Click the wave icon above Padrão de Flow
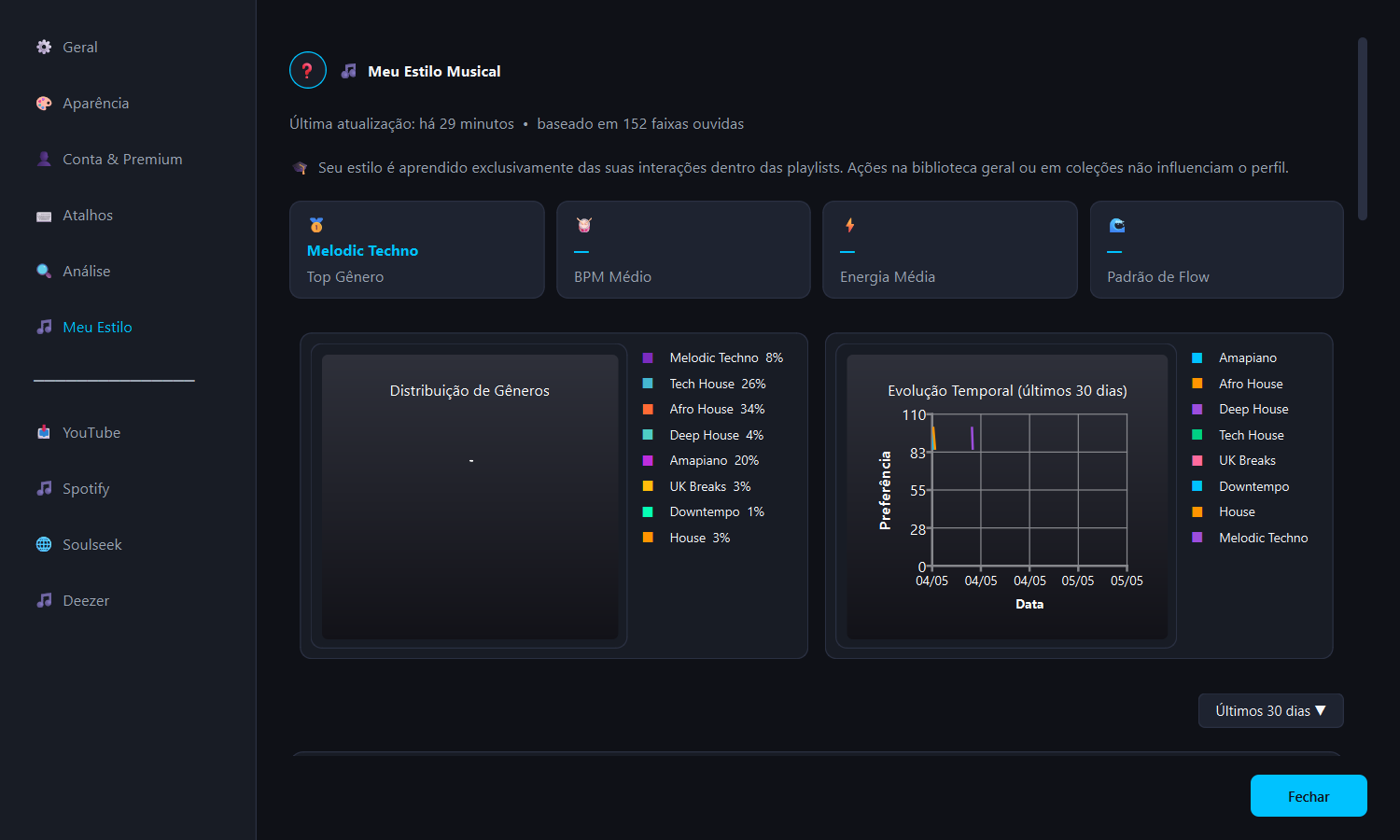Screen dimensions: 1400x840 point(1117,225)
